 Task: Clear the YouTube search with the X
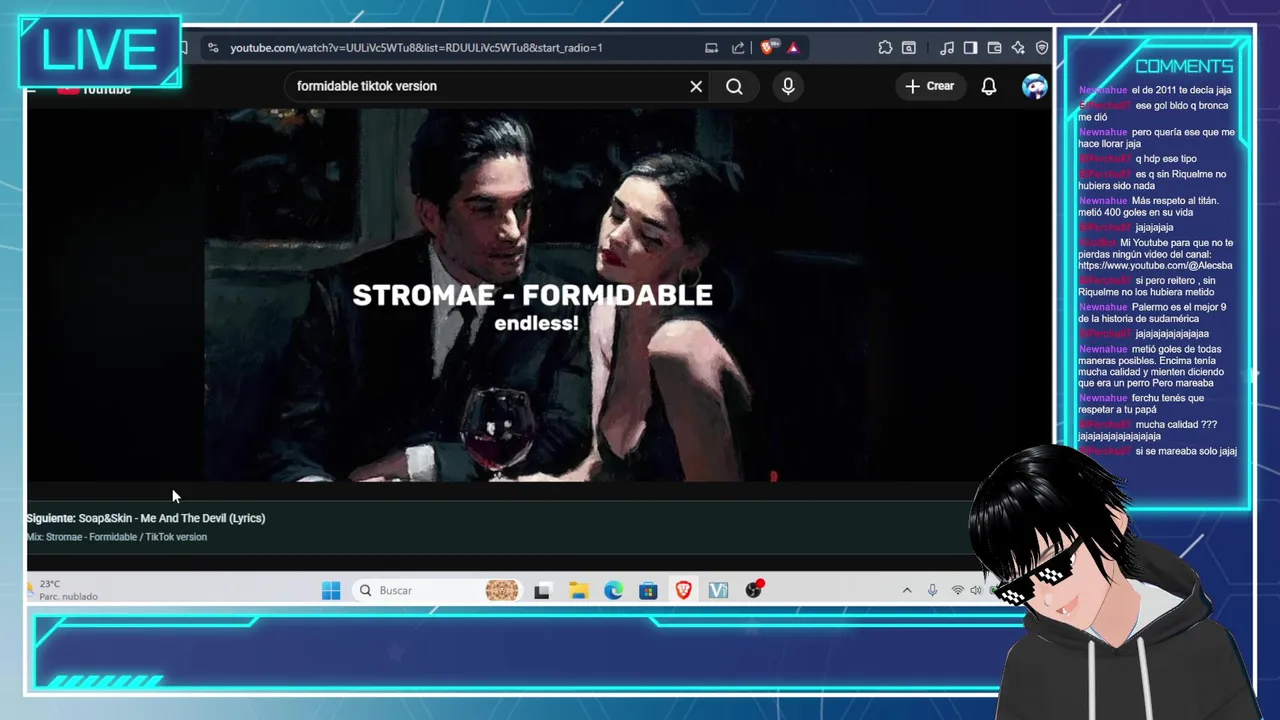pos(696,86)
